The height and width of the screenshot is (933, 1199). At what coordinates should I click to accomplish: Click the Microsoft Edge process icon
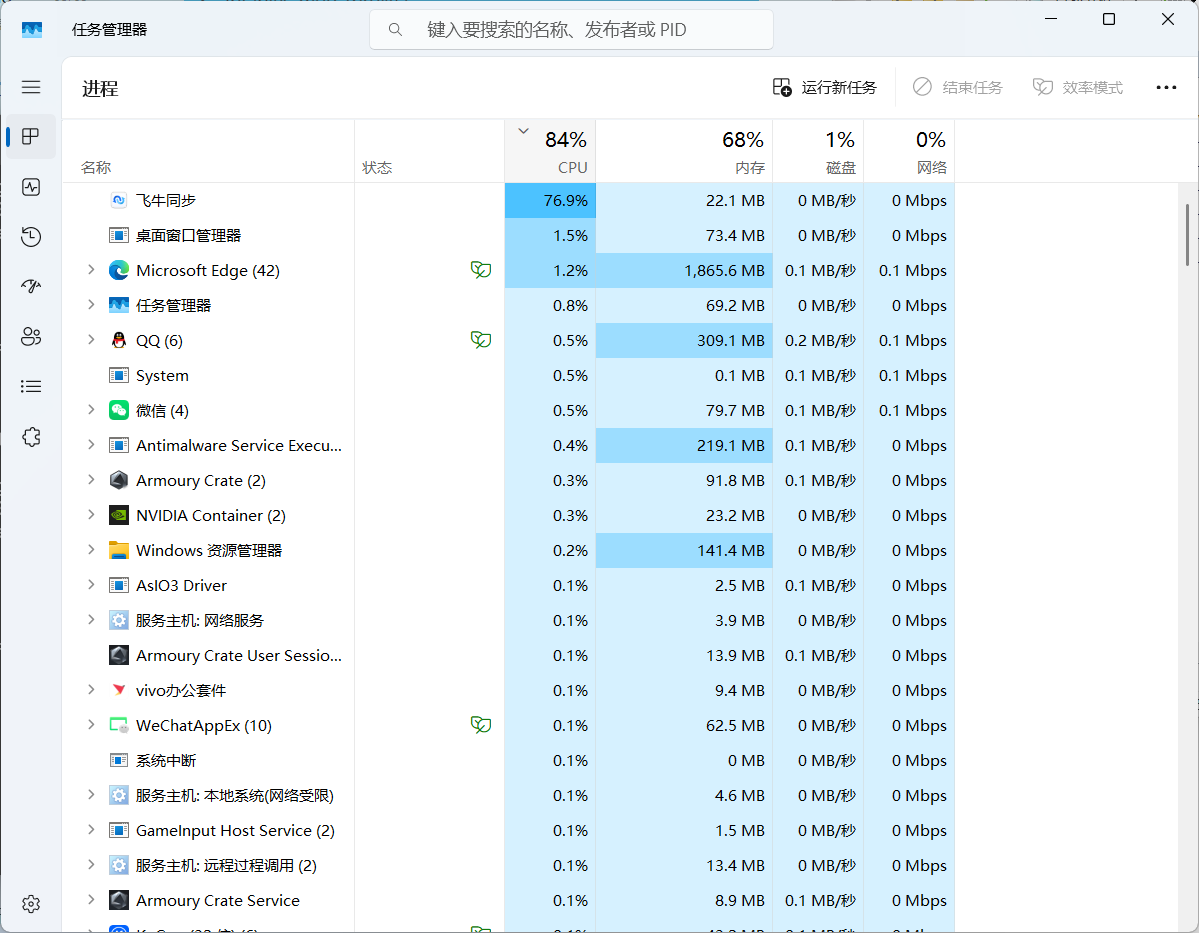pos(119,270)
